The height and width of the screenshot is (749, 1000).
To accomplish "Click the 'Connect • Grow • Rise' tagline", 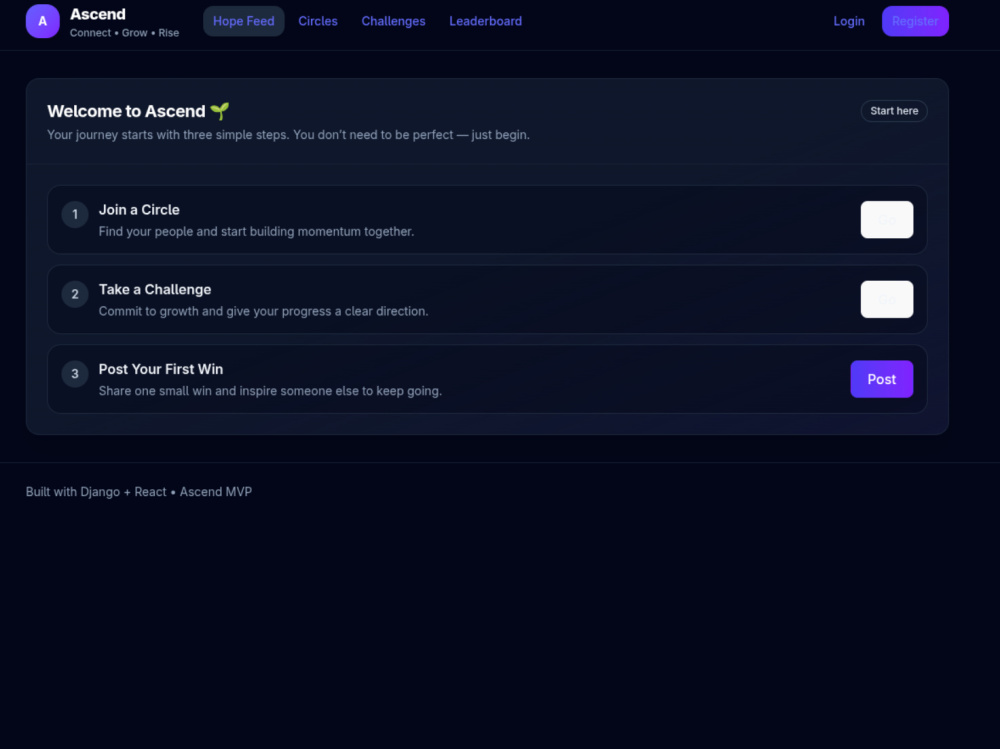I will pos(124,33).
